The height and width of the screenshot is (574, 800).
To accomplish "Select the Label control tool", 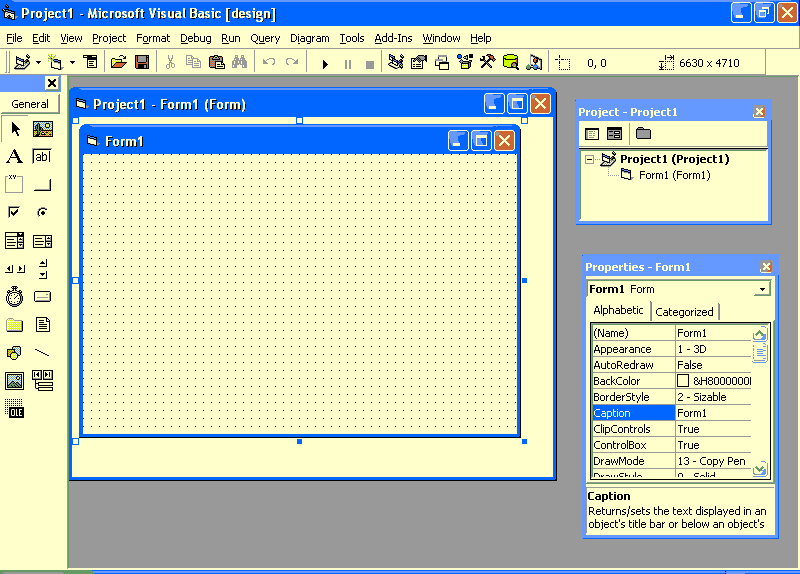I will [x=15, y=157].
